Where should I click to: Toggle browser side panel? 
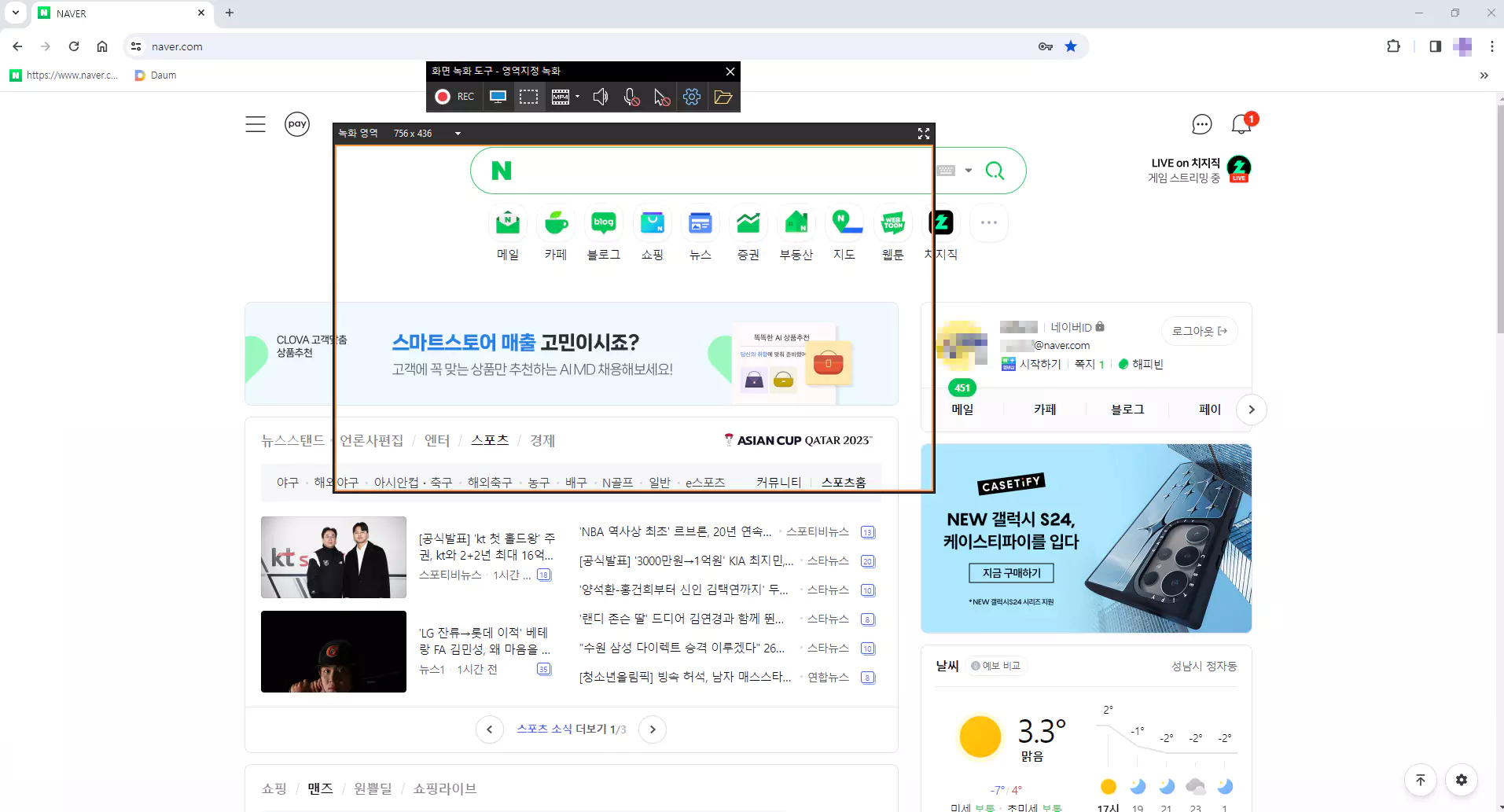click(x=1435, y=46)
